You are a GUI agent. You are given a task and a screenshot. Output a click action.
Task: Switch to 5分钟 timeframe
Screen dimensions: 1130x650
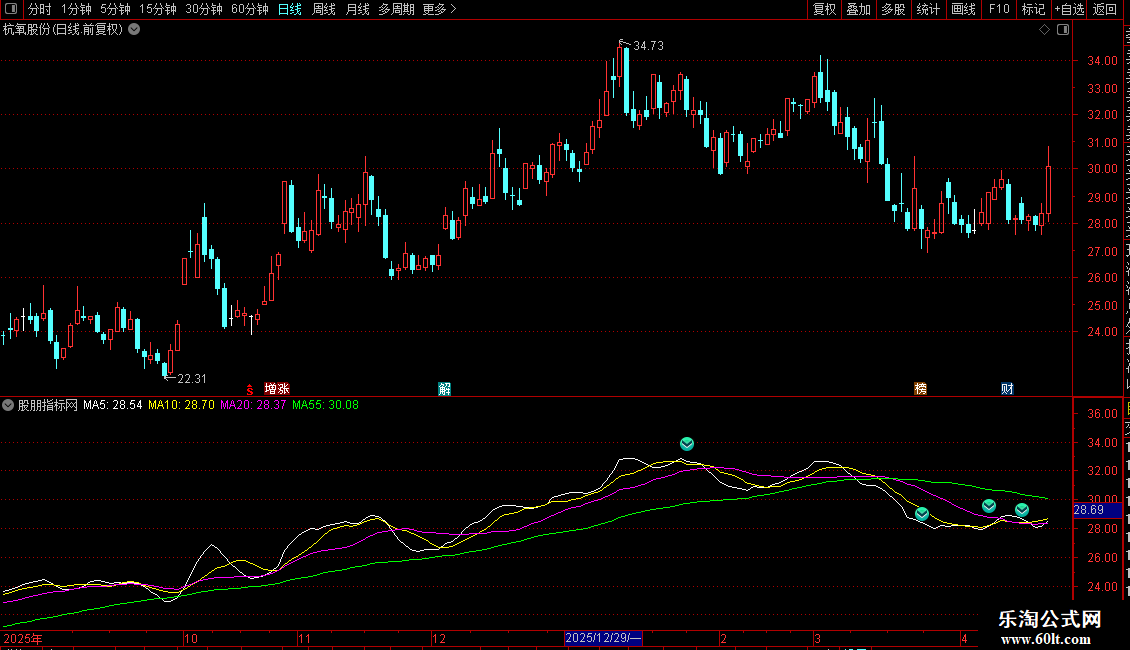click(x=115, y=9)
